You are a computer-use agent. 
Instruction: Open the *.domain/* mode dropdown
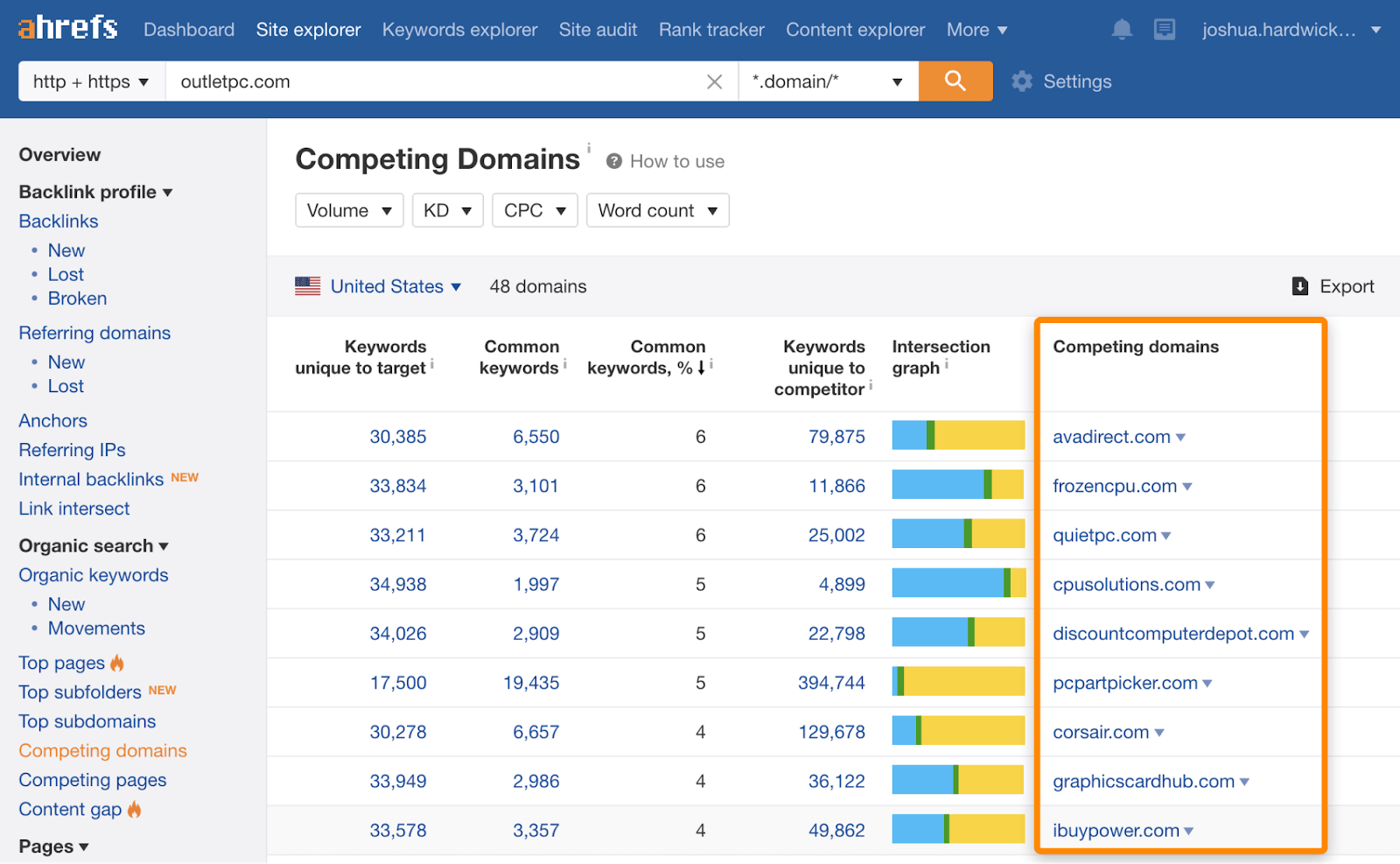(x=829, y=81)
